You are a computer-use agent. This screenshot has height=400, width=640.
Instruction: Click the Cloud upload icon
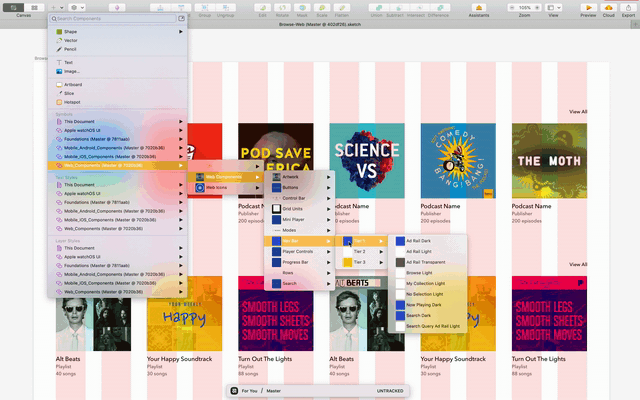(609, 7)
